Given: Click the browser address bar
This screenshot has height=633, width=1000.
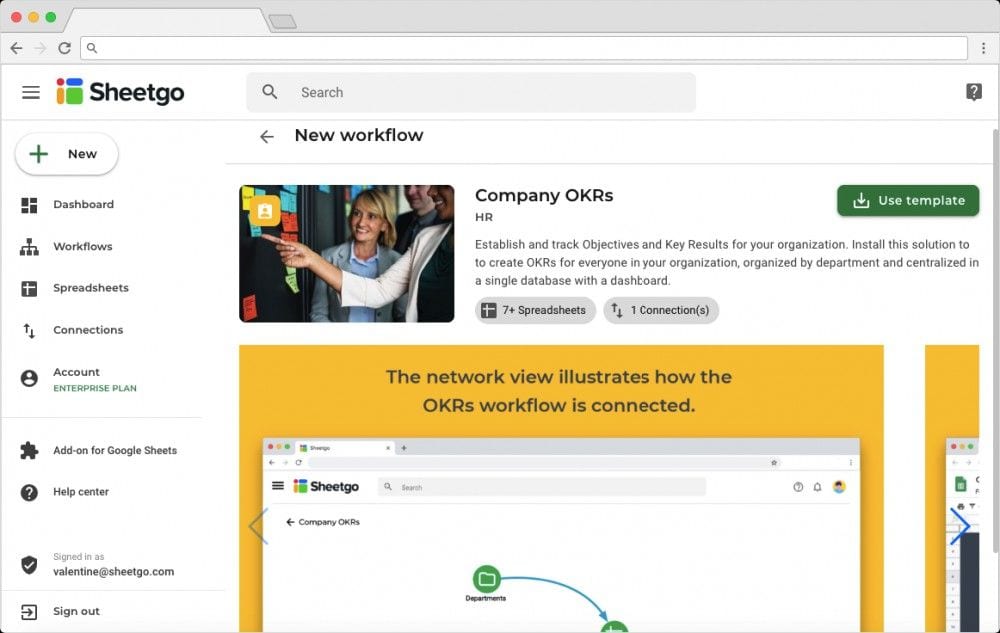Looking at the screenshot, I should pos(524,48).
